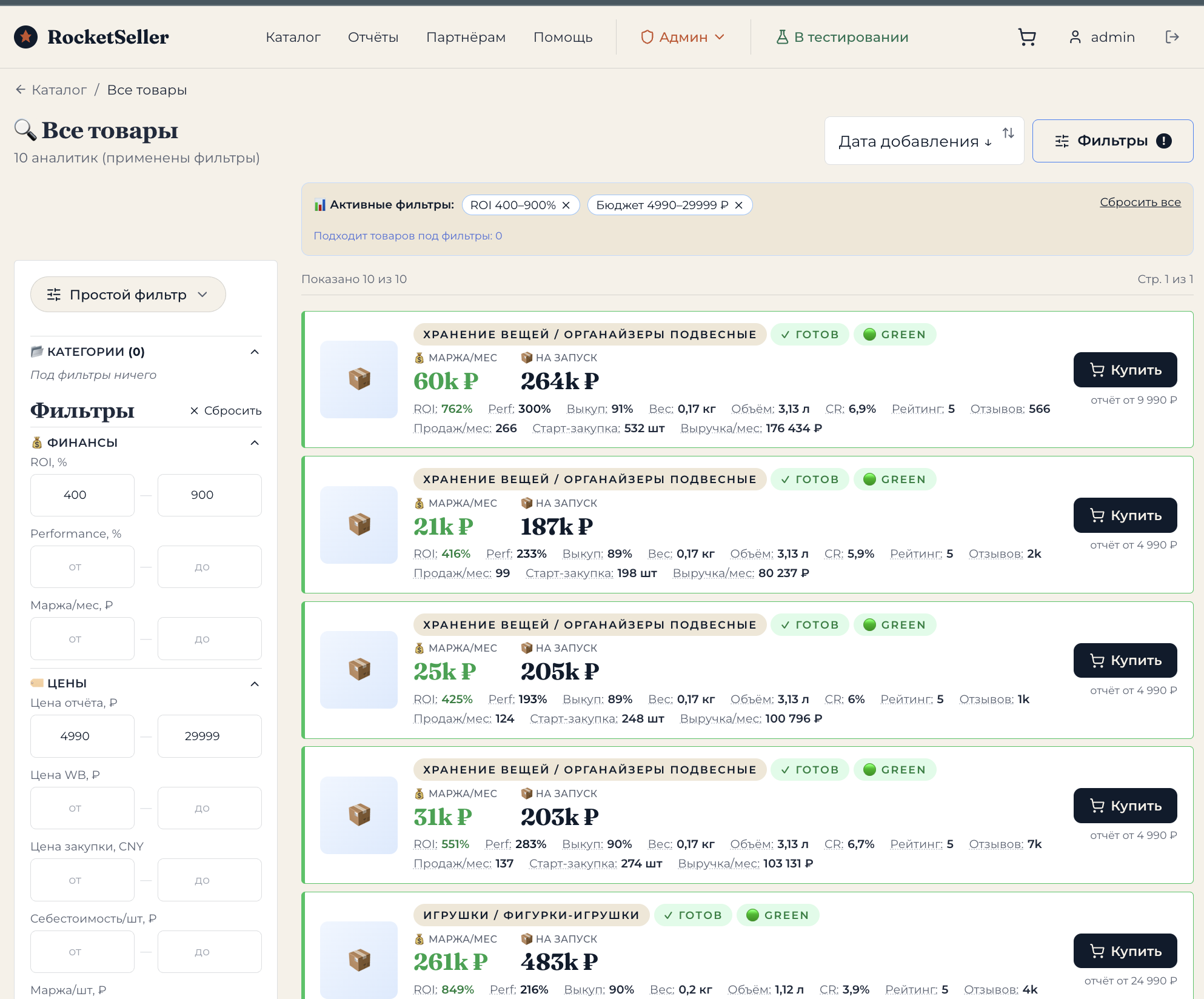Collapse the Цены section

point(255,684)
